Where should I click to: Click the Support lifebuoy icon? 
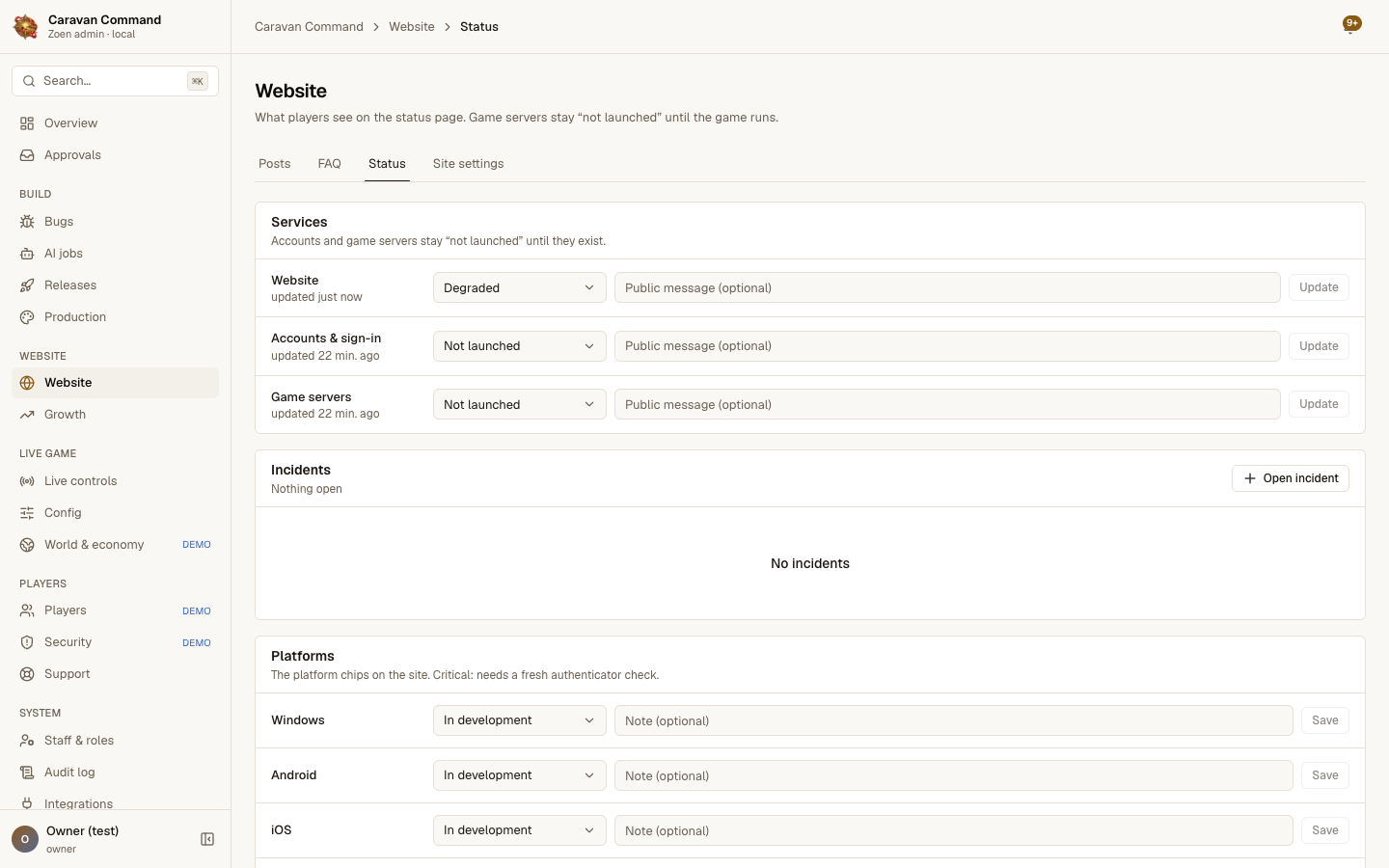click(x=27, y=674)
